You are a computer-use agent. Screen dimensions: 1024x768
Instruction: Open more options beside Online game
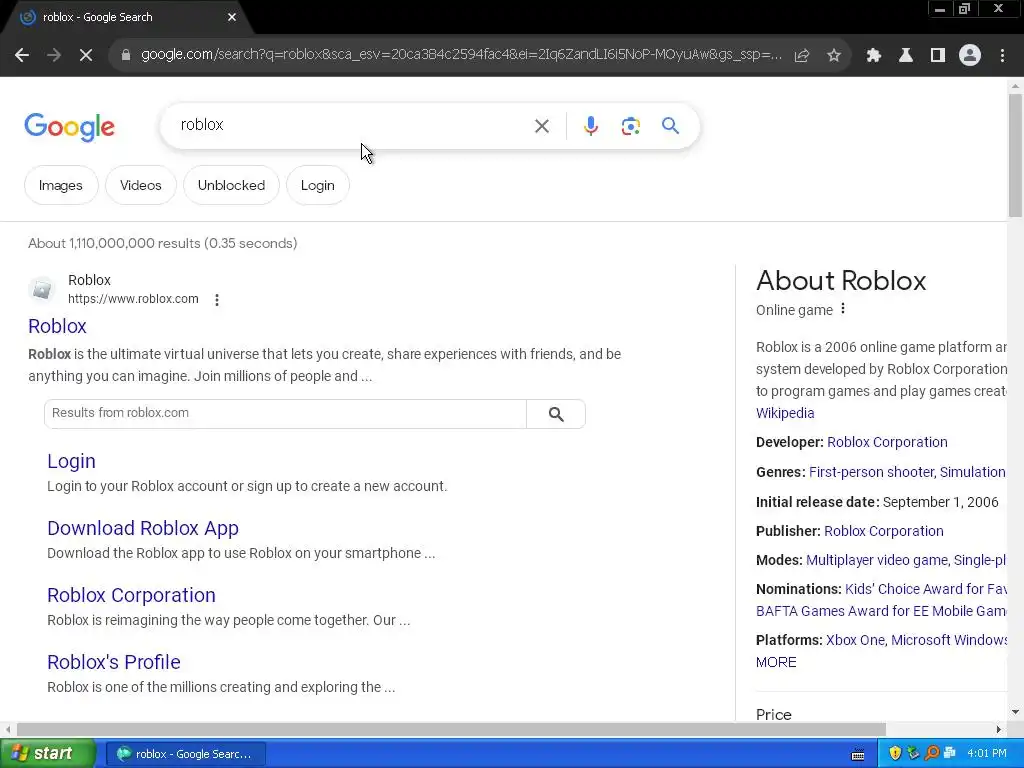tap(843, 308)
